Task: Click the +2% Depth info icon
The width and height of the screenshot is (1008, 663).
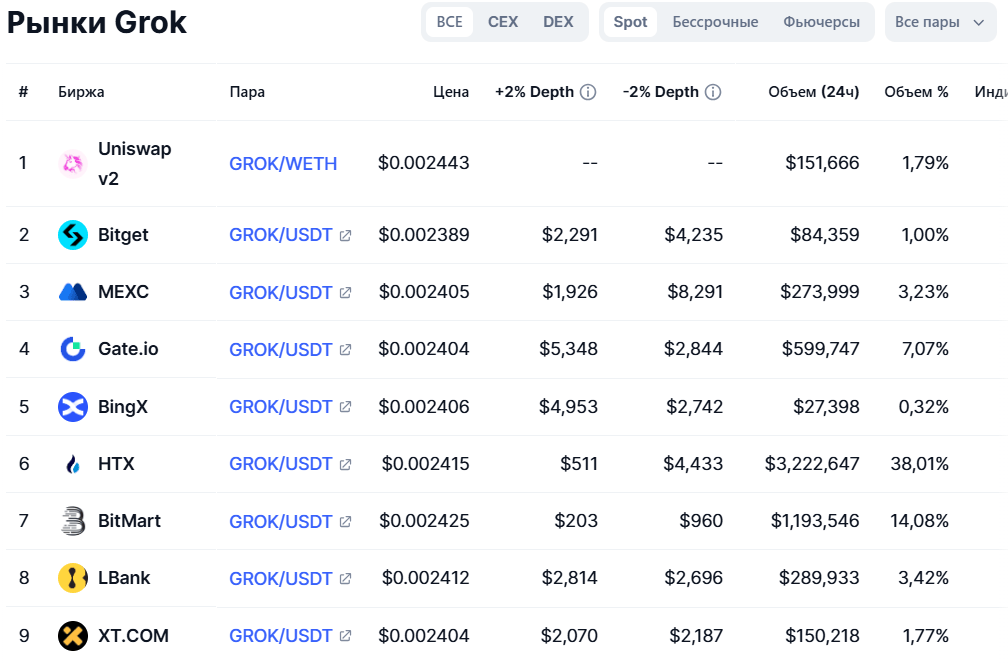Action: tap(588, 92)
